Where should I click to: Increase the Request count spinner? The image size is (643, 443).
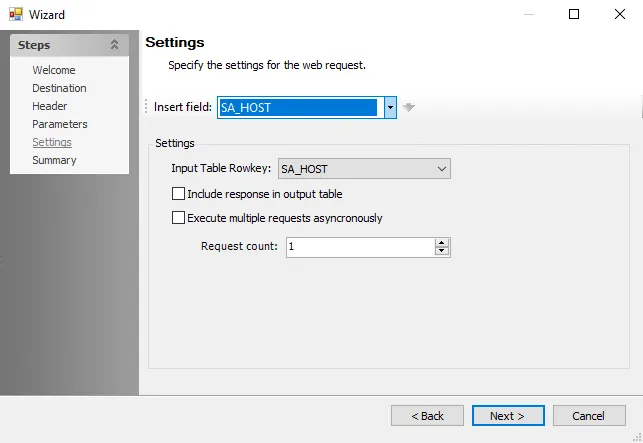tap(442, 243)
